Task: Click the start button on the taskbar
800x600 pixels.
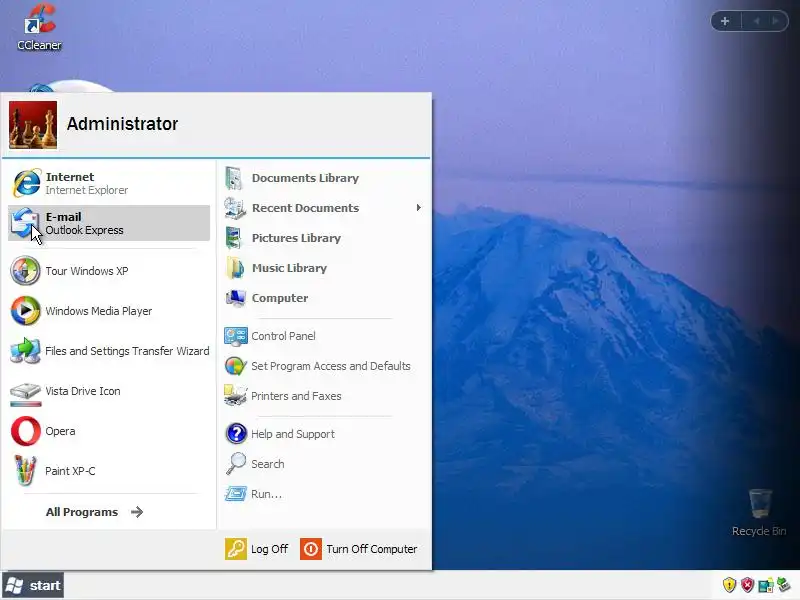Action: (33, 585)
